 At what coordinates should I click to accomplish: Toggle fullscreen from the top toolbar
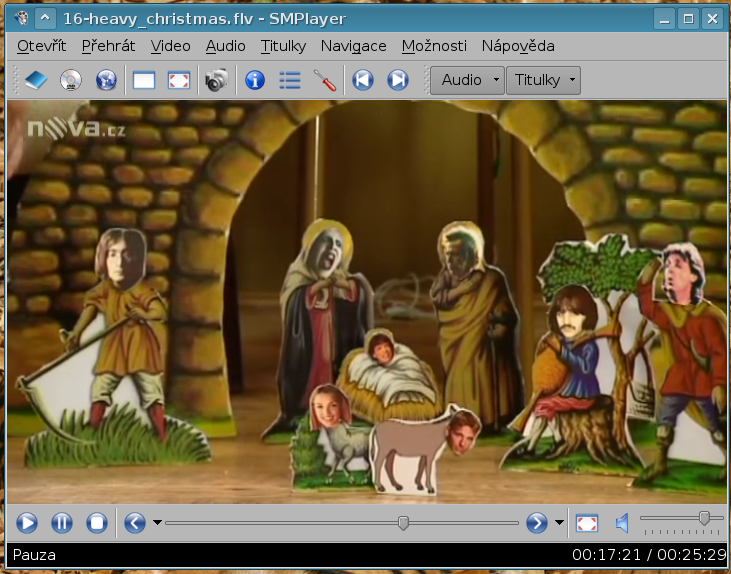179,80
